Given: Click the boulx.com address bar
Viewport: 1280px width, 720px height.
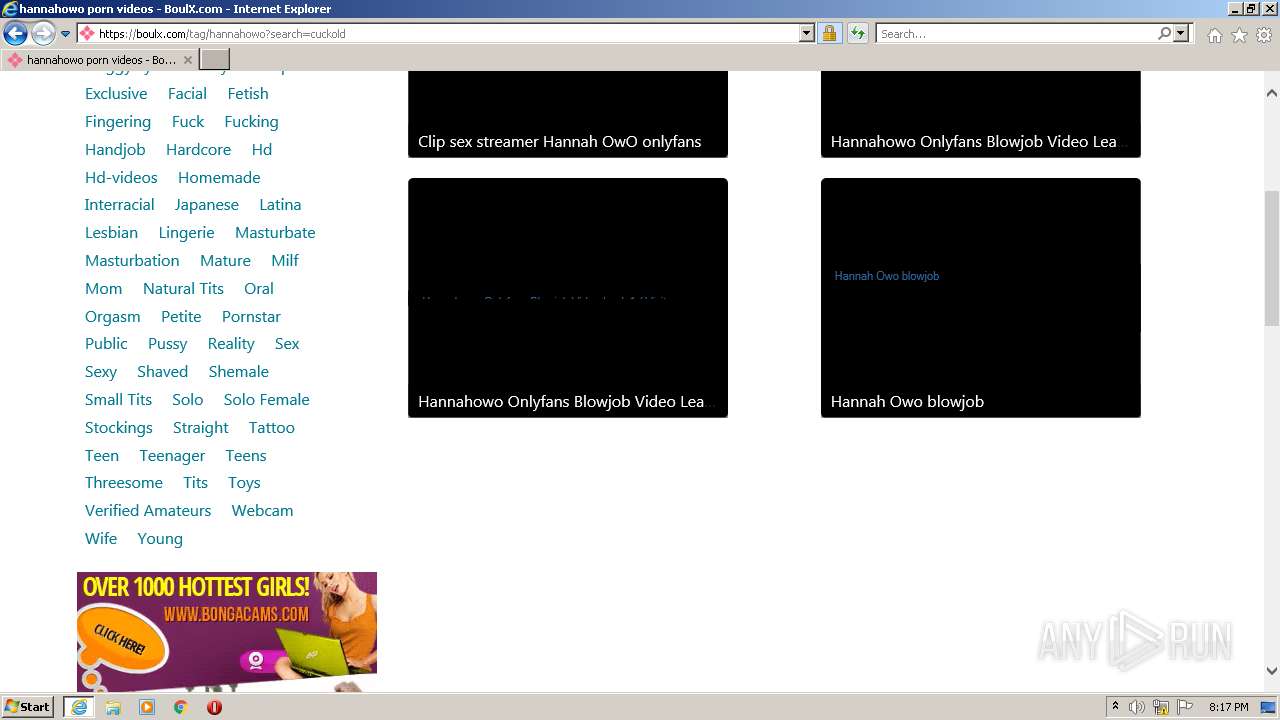Looking at the screenshot, I should (x=437, y=33).
